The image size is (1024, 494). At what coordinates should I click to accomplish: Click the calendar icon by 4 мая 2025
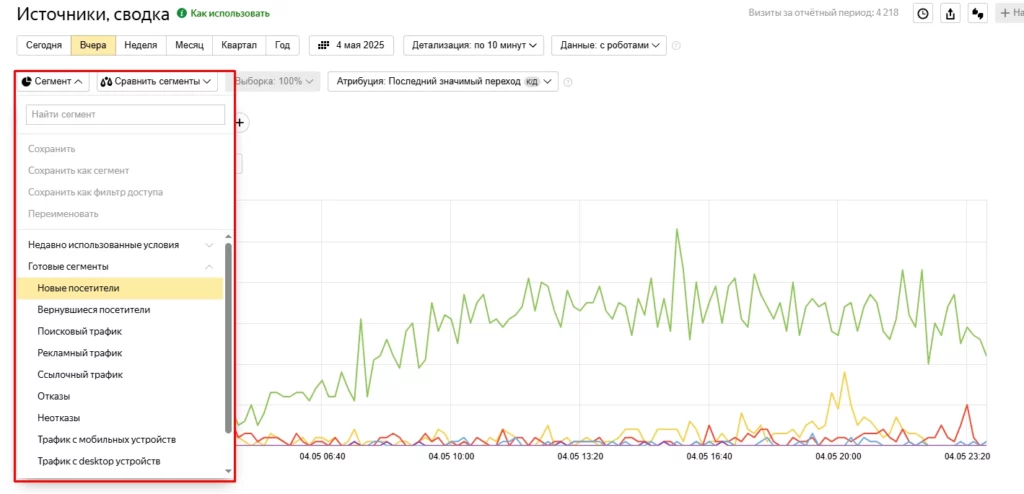click(322, 45)
